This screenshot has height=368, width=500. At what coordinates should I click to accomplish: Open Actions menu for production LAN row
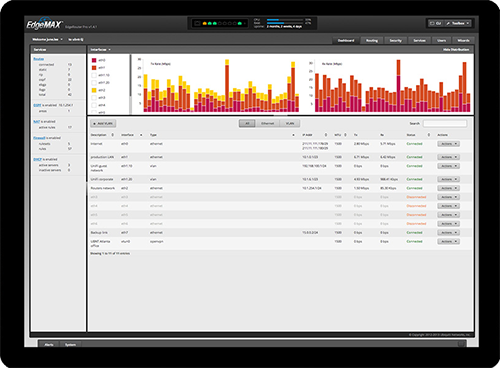coord(448,157)
